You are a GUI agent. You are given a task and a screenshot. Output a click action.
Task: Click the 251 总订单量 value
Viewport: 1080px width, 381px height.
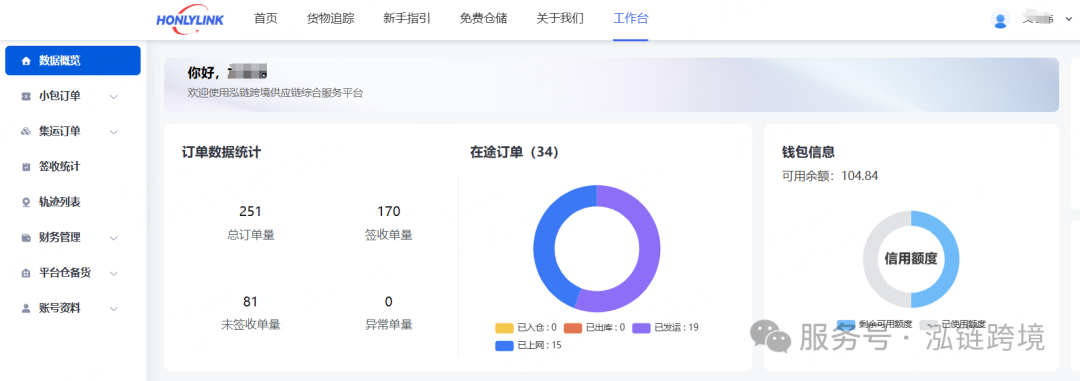(250, 212)
